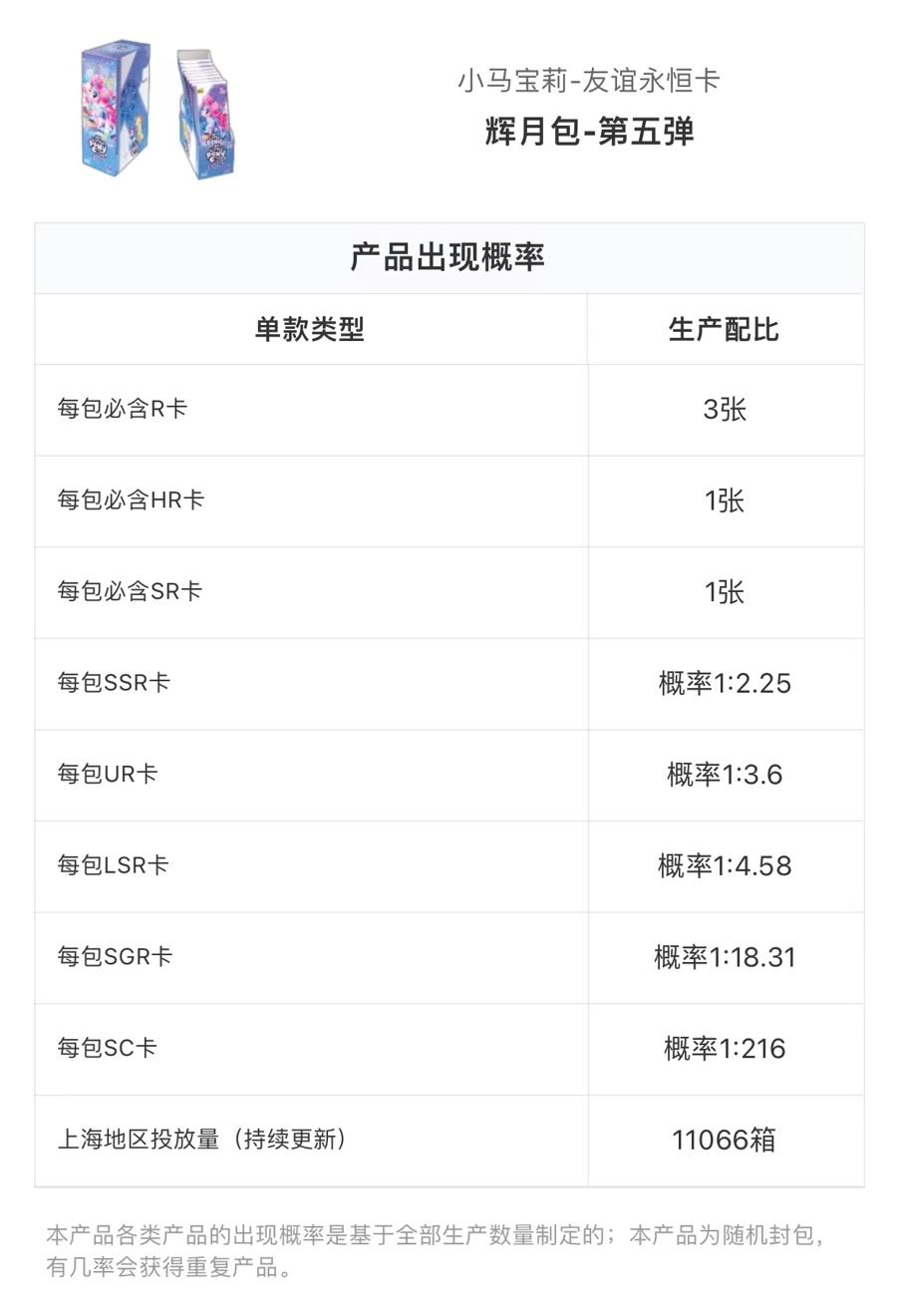The width and height of the screenshot is (897, 1316).
Task: Click the 每包必含R卡 row label
Action: click(x=123, y=409)
